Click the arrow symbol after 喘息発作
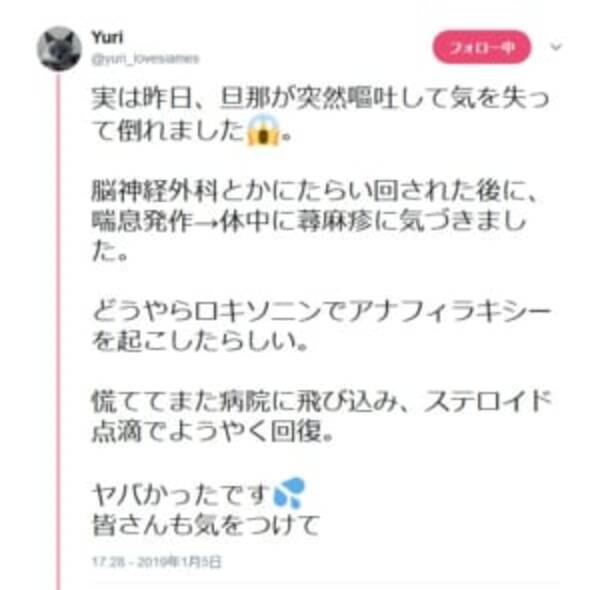 (x=207, y=222)
